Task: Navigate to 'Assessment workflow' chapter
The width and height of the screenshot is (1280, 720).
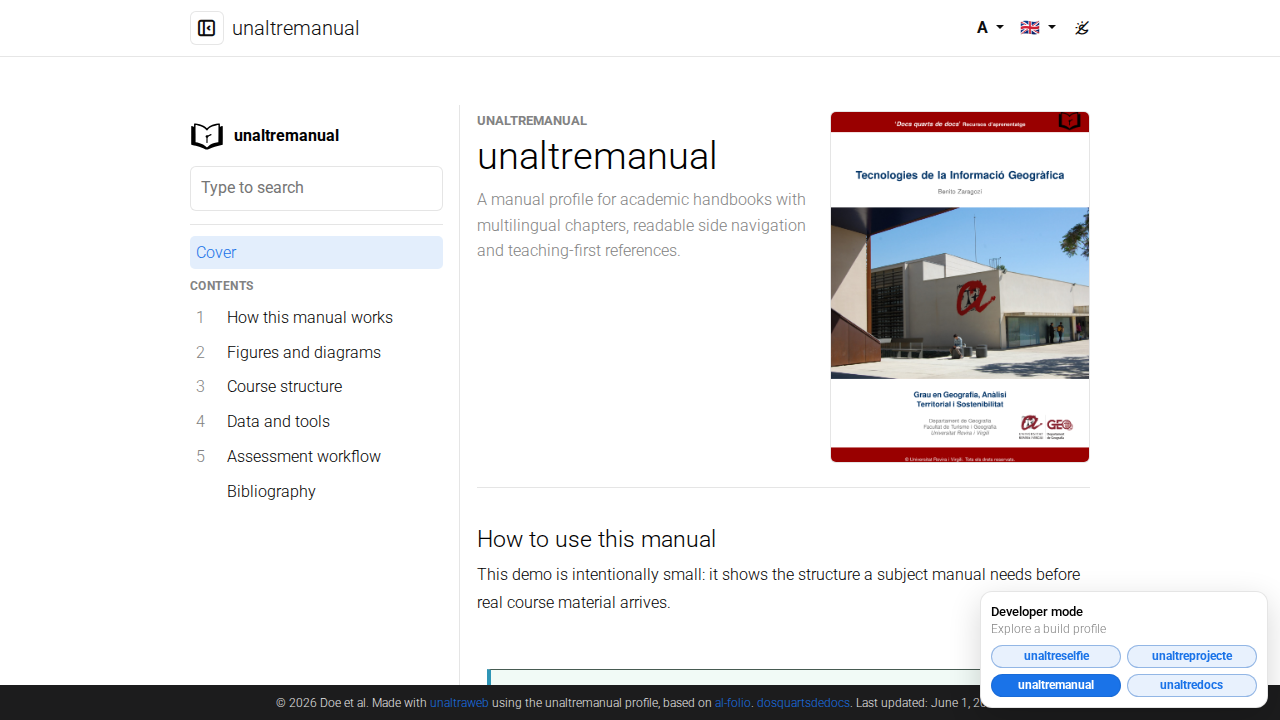Action: pos(304,457)
